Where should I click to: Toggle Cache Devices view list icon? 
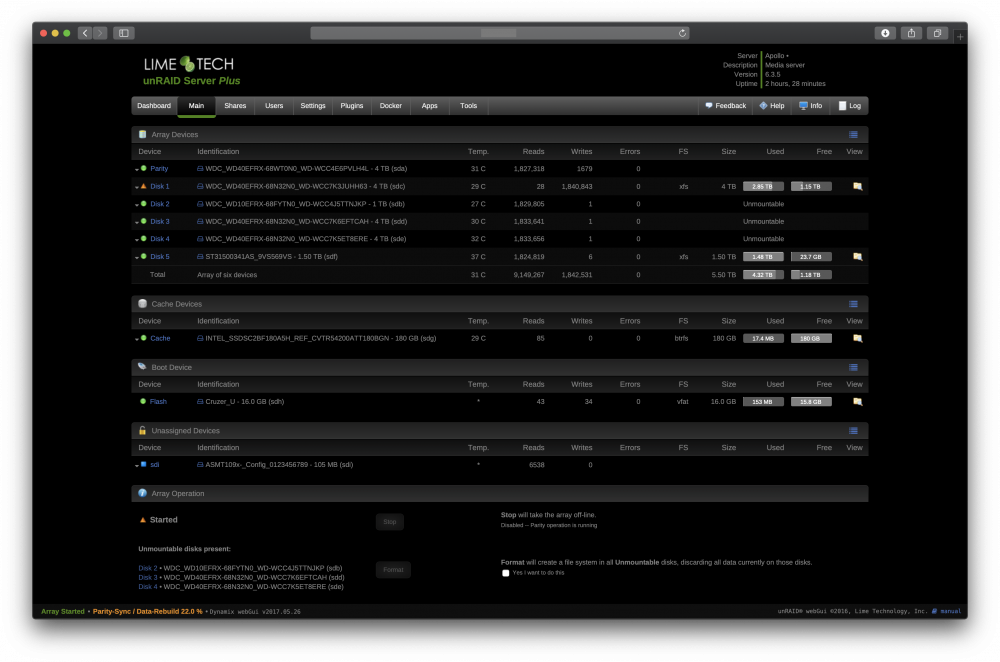click(853, 304)
